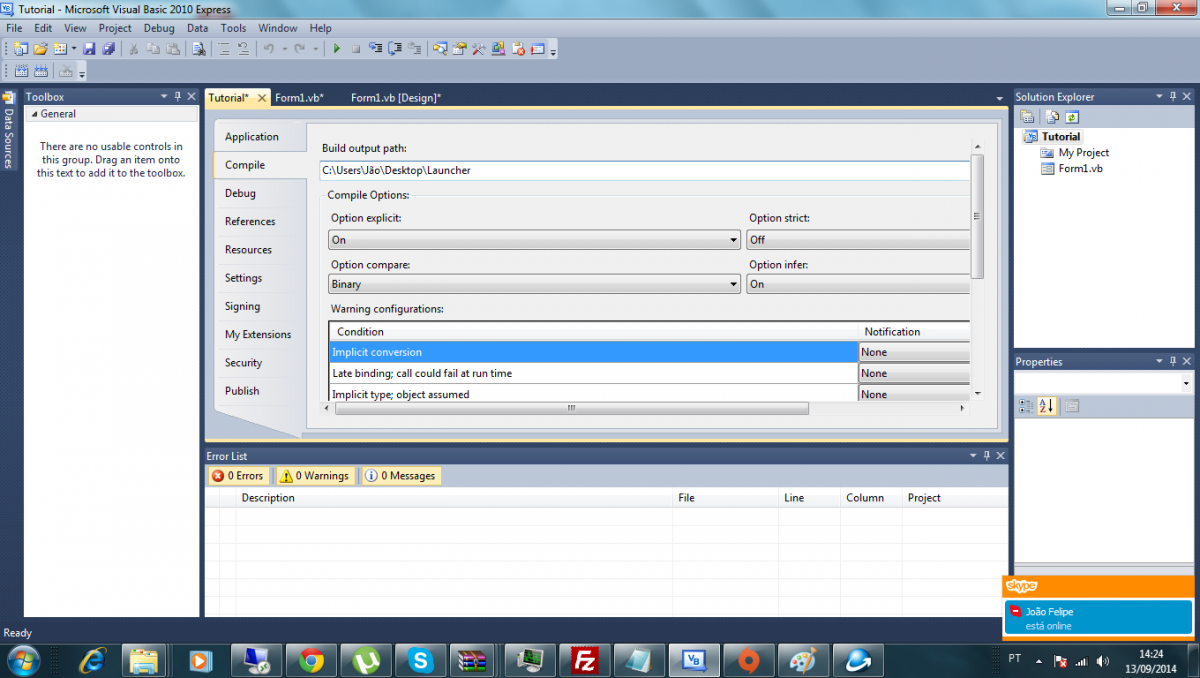Click the Step Over icon
1200x678 pixels.
[x=394, y=48]
